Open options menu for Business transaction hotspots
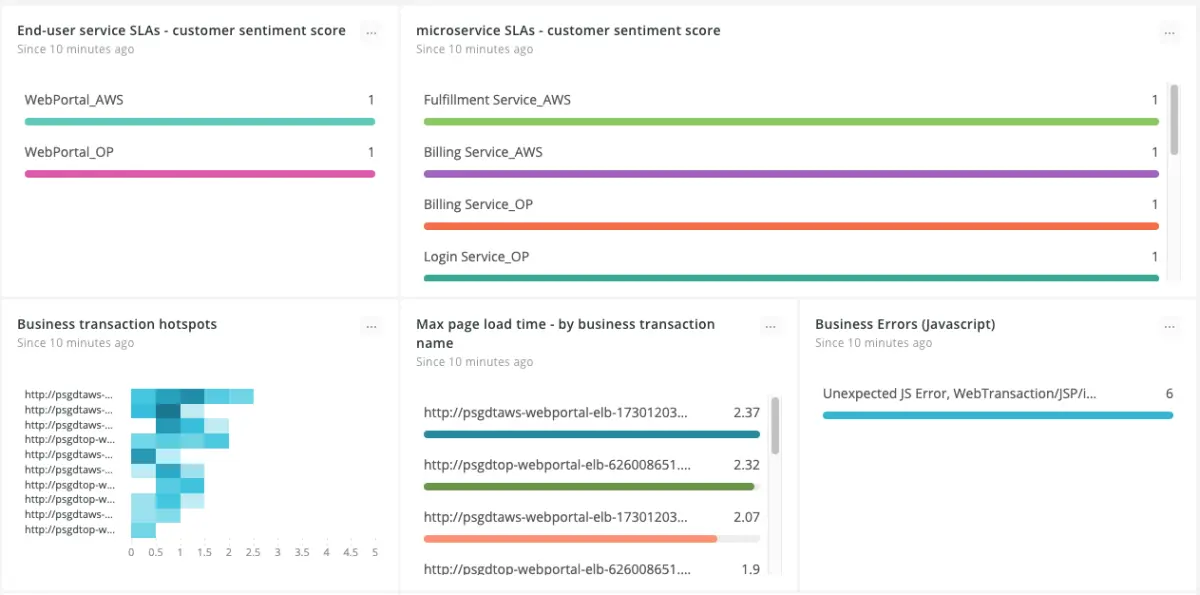The width and height of the screenshot is (1200, 595). click(371, 327)
